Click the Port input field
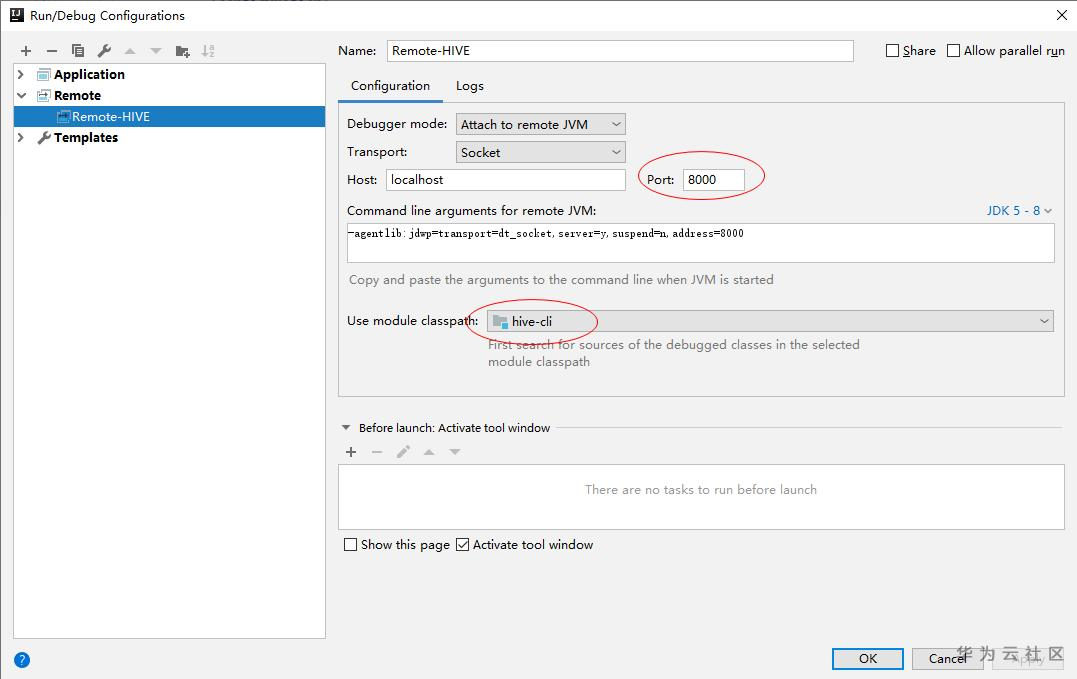 click(714, 180)
